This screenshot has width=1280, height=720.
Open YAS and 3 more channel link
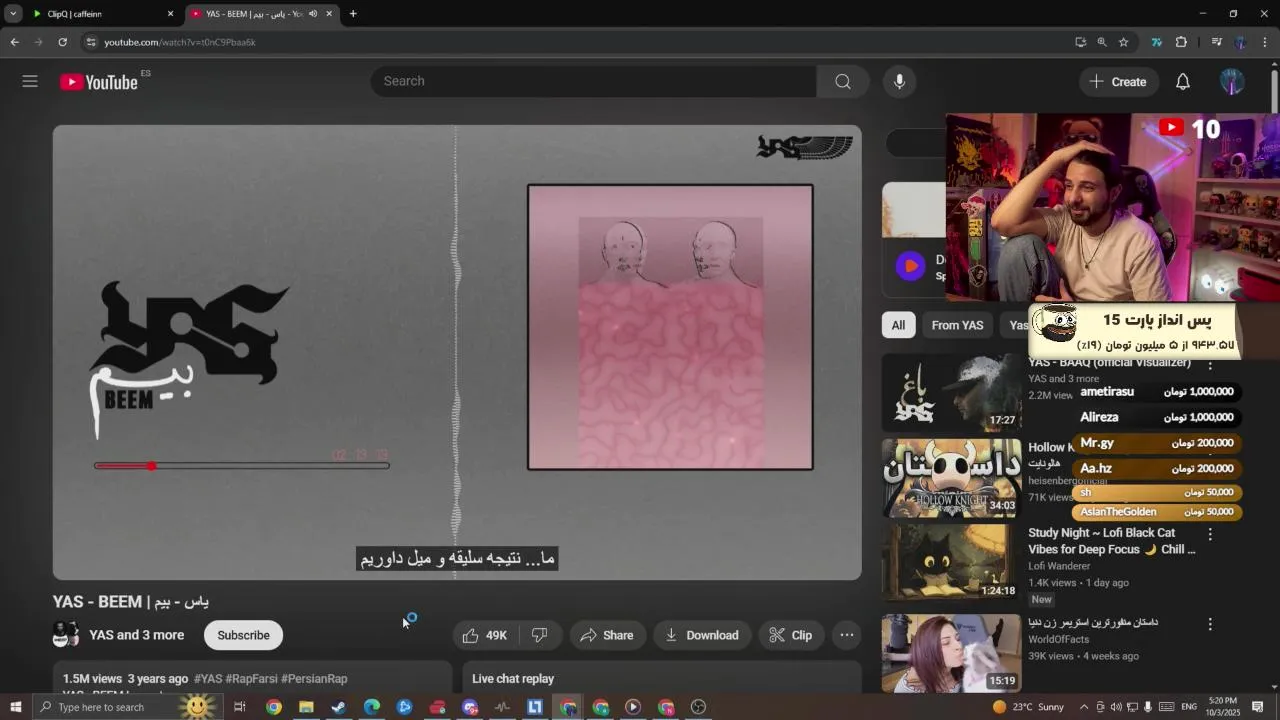(136, 635)
